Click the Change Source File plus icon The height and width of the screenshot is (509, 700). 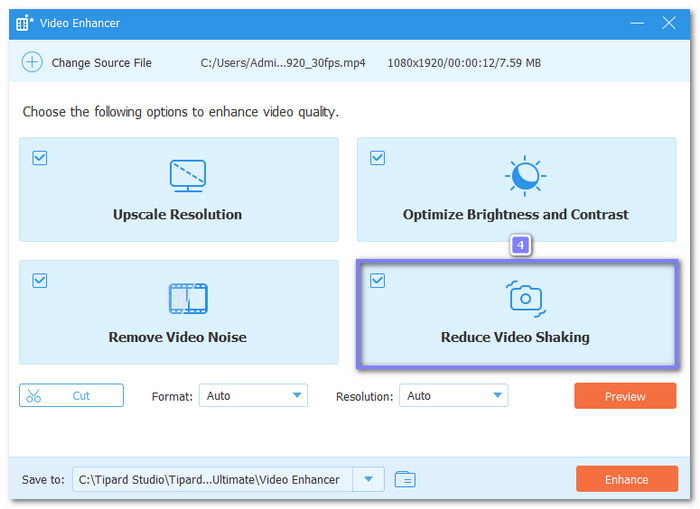click(32, 62)
